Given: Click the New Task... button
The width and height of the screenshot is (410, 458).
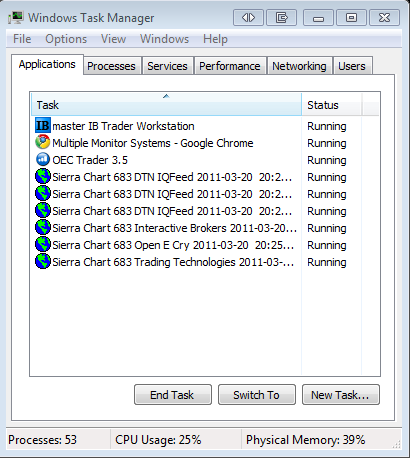Looking at the screenshot, I should (x=341, y=395).
